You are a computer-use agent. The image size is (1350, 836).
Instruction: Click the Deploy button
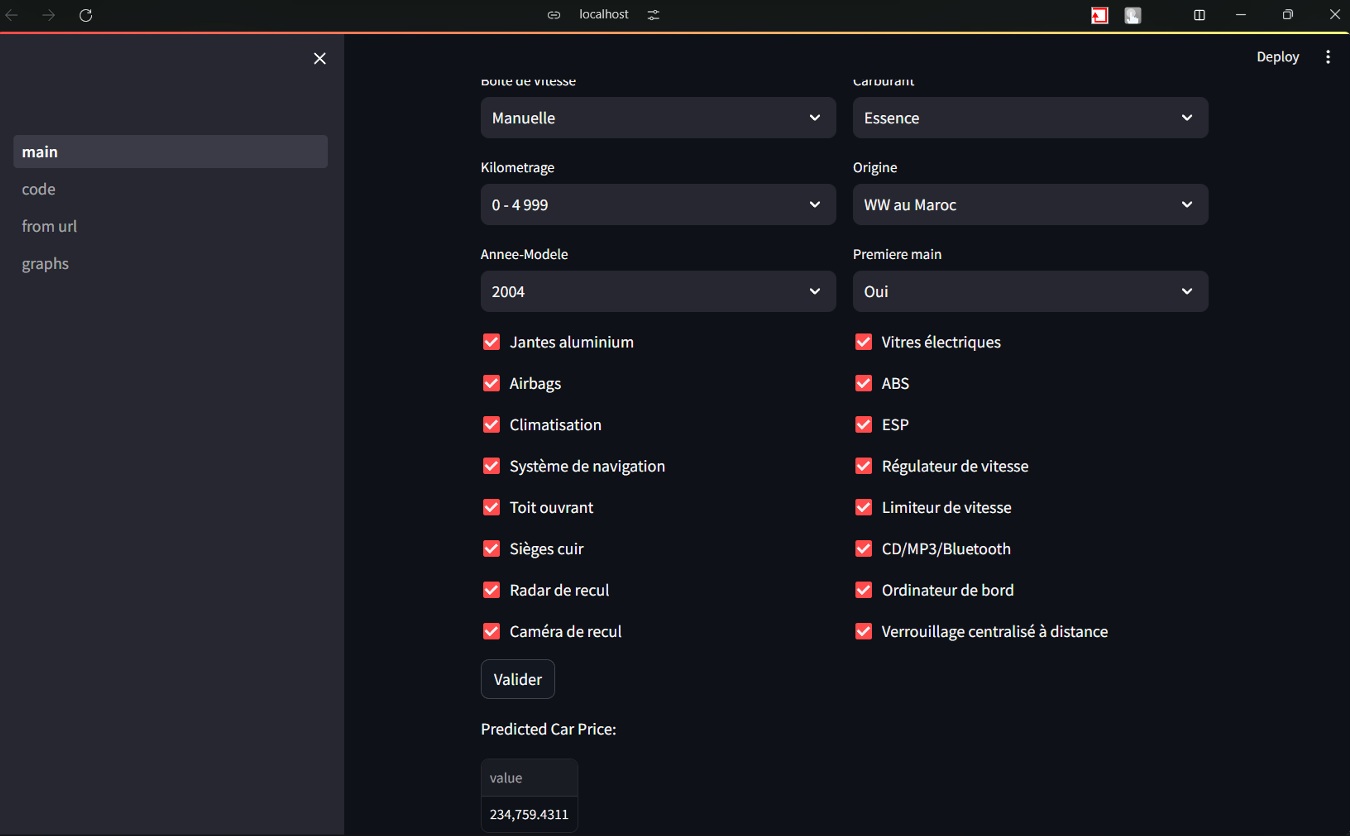tap(1277, 57)
